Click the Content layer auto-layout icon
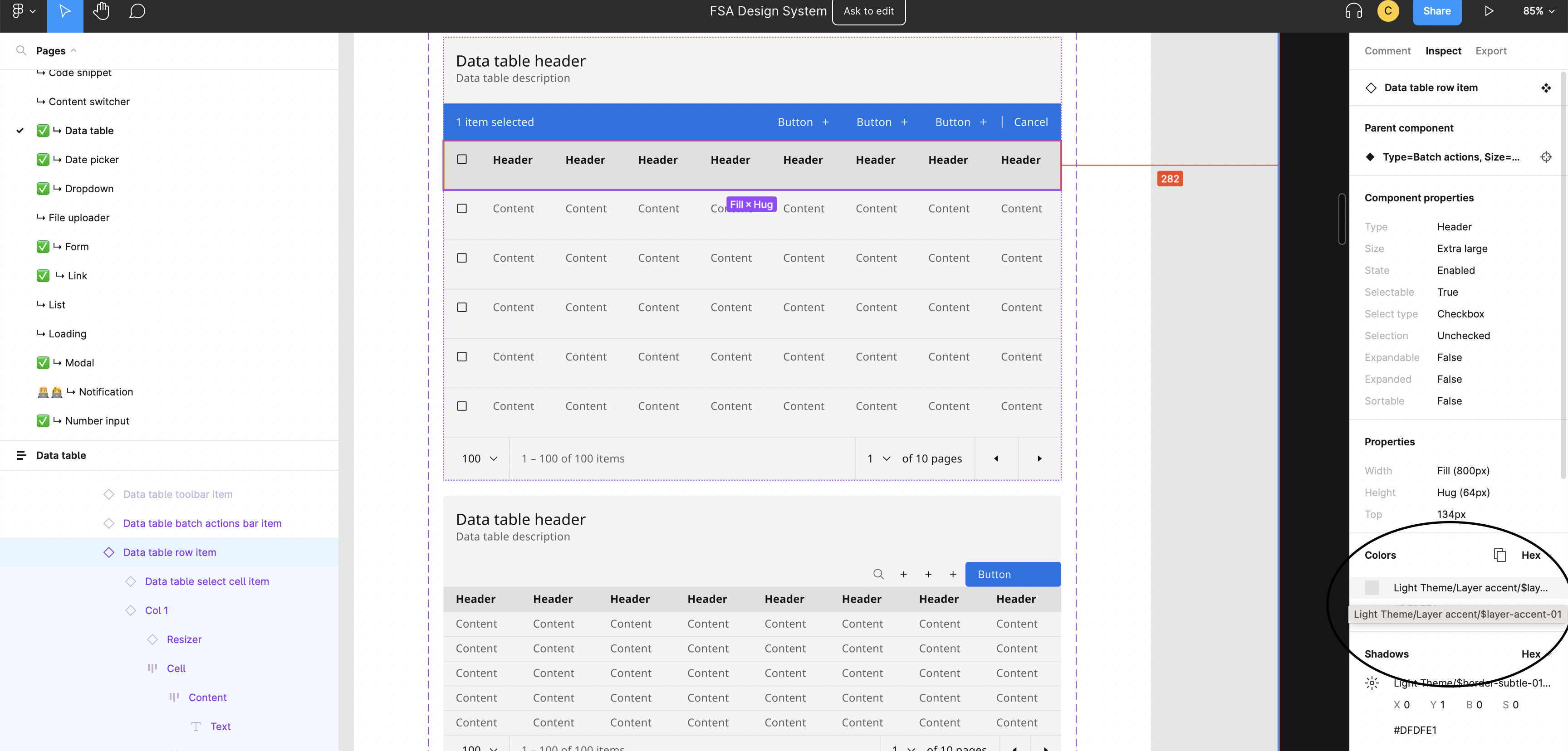1568x751 pixels. coord(174,697)
